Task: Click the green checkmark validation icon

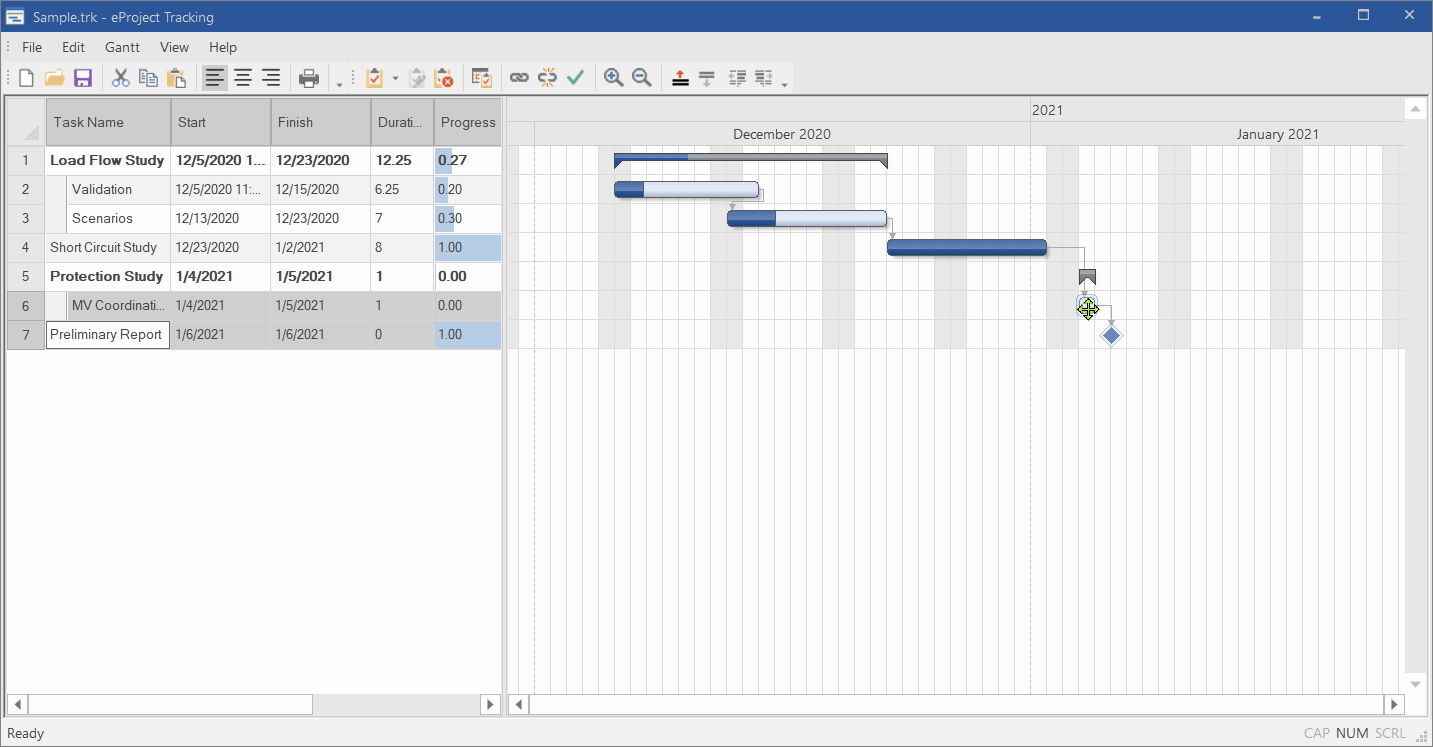Action: coord(575,77)
